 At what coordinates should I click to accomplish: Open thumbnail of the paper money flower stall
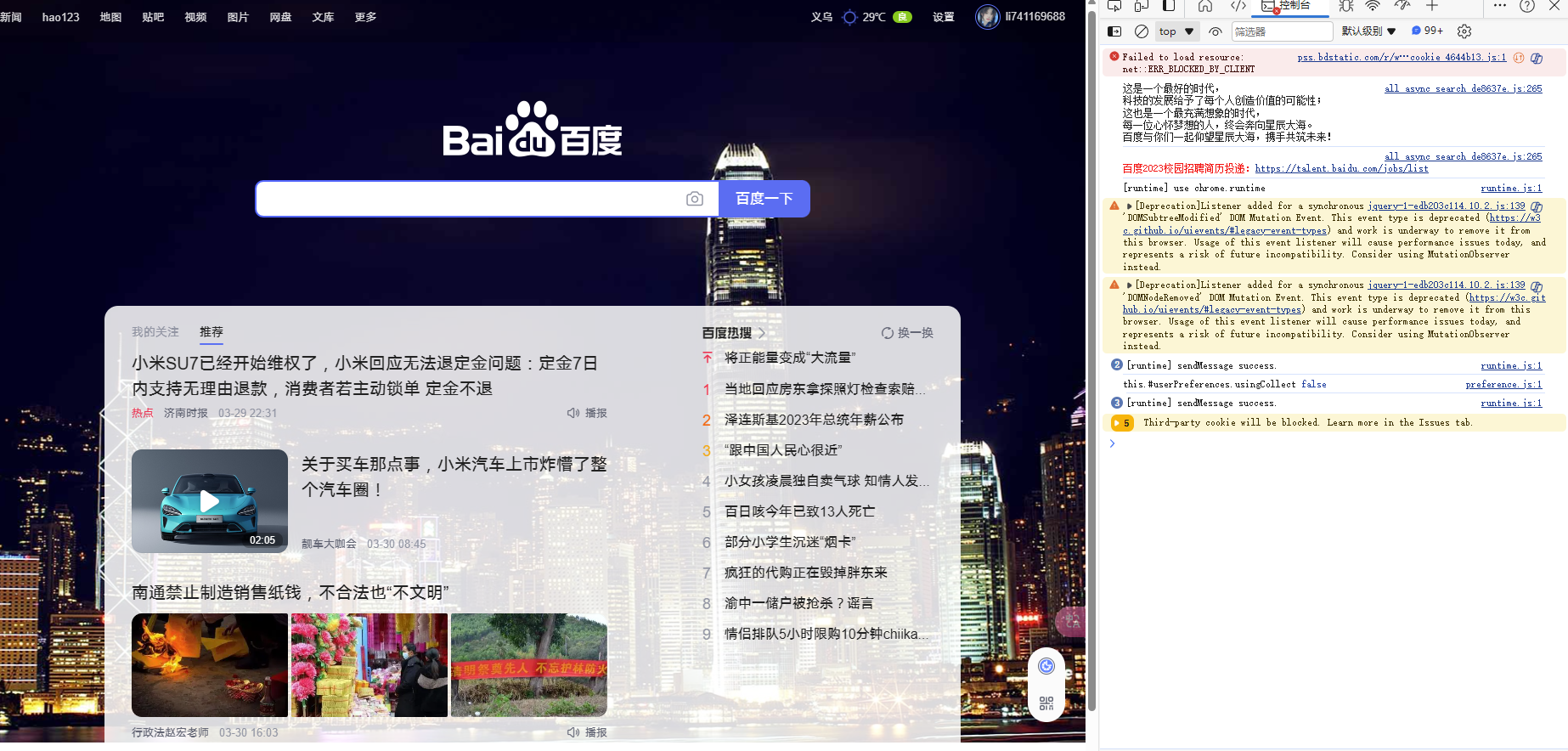(369, 665)
